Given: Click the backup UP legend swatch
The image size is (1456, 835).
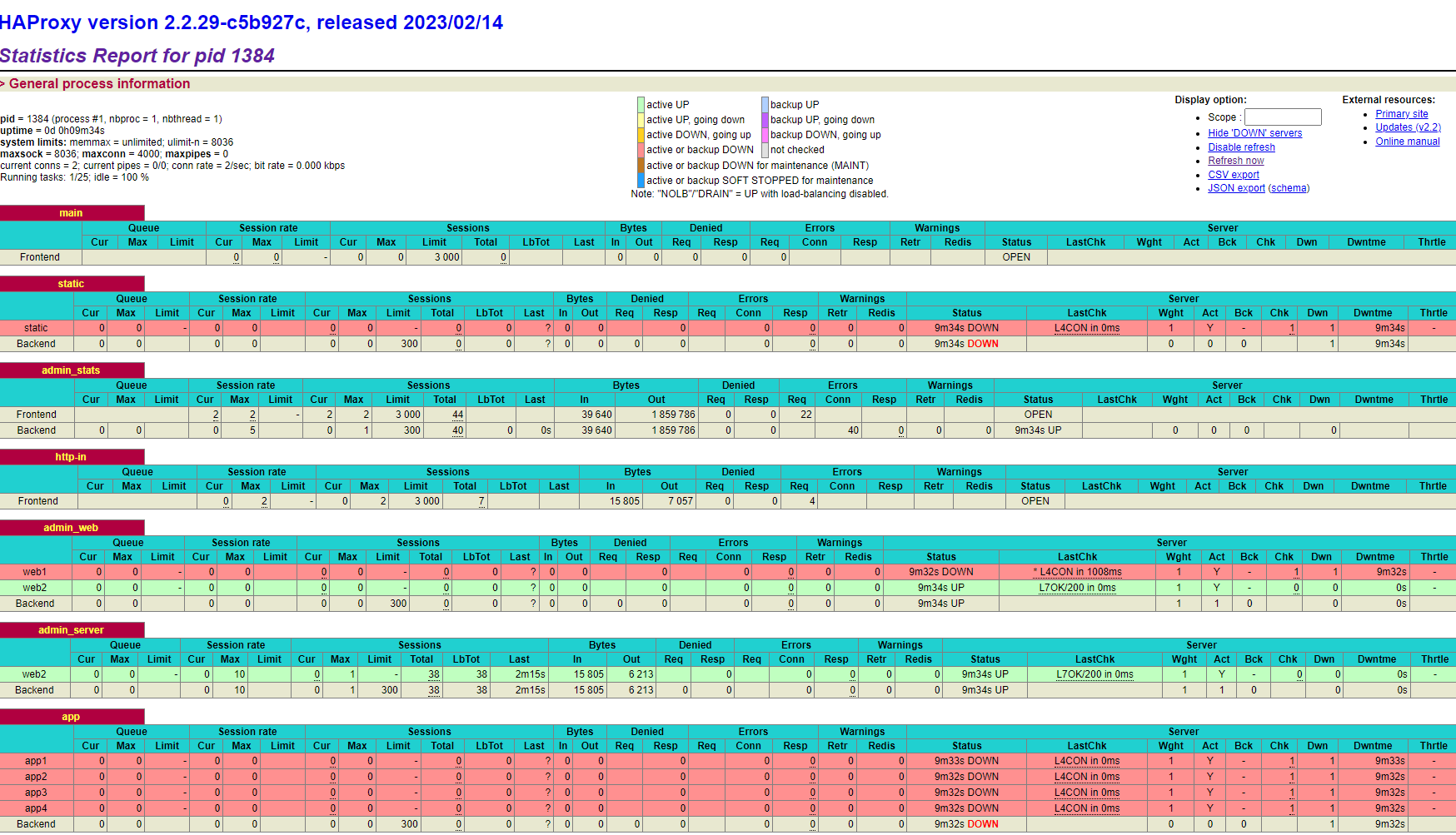Looking at the screenshot, I should coord(765,105).
